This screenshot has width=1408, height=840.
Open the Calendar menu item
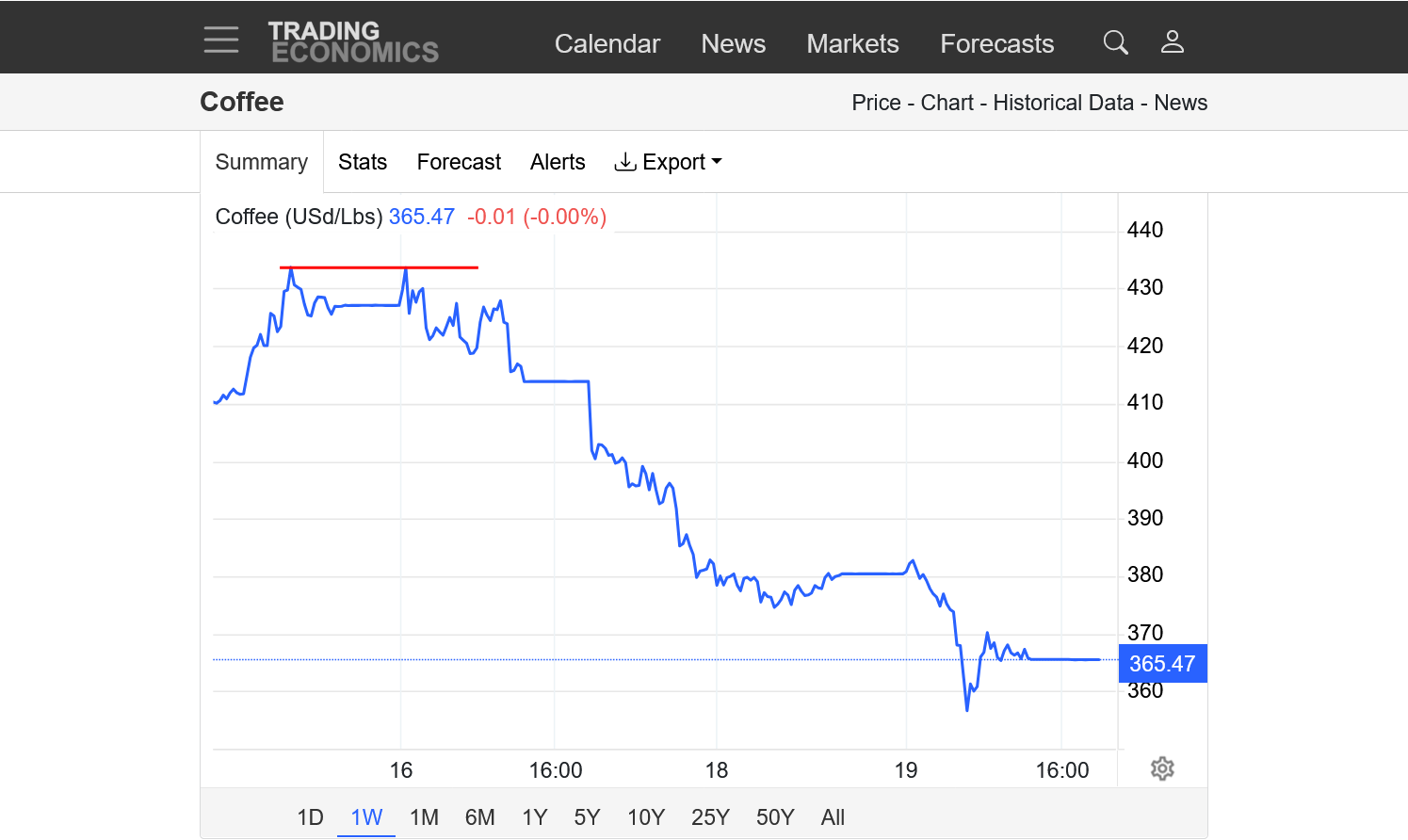[607, 43]
